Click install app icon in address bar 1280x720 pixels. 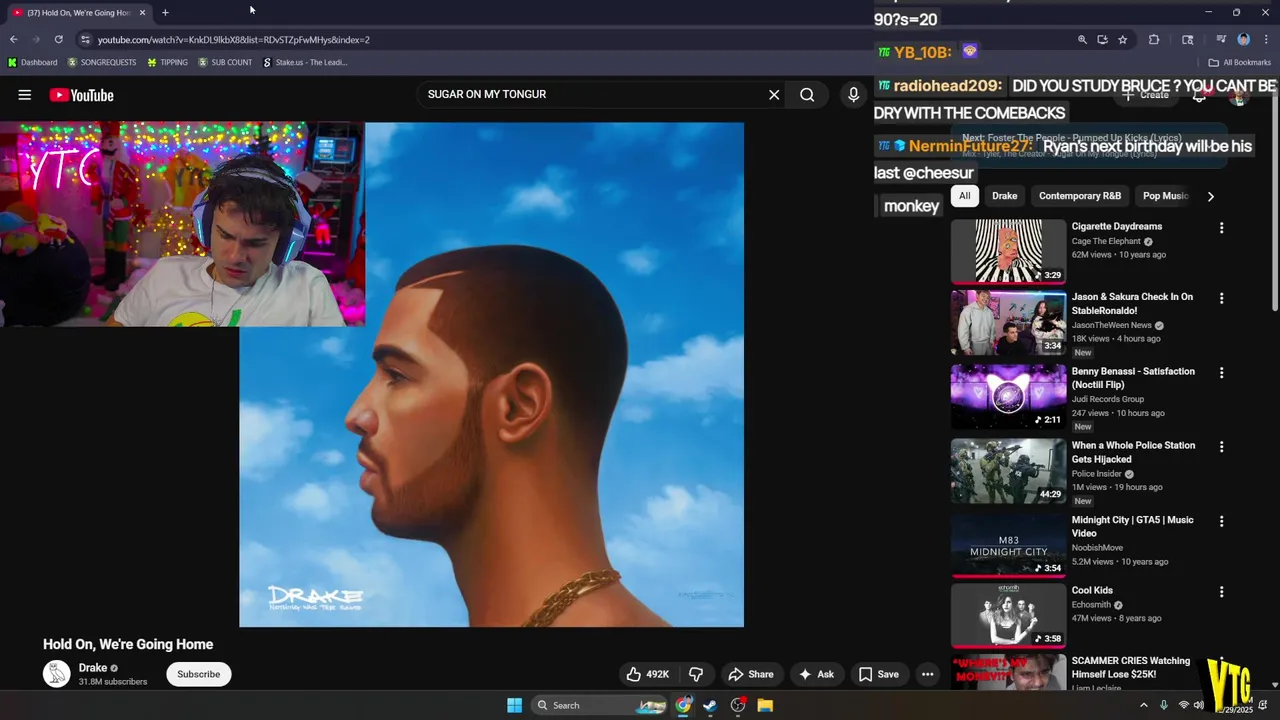coord(1102,39)
